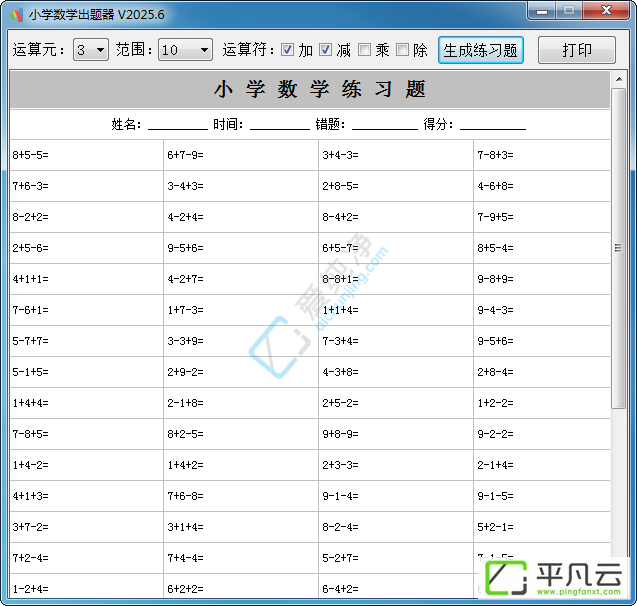Open the 运算元 dropdown showing 3

click(91, 50)
